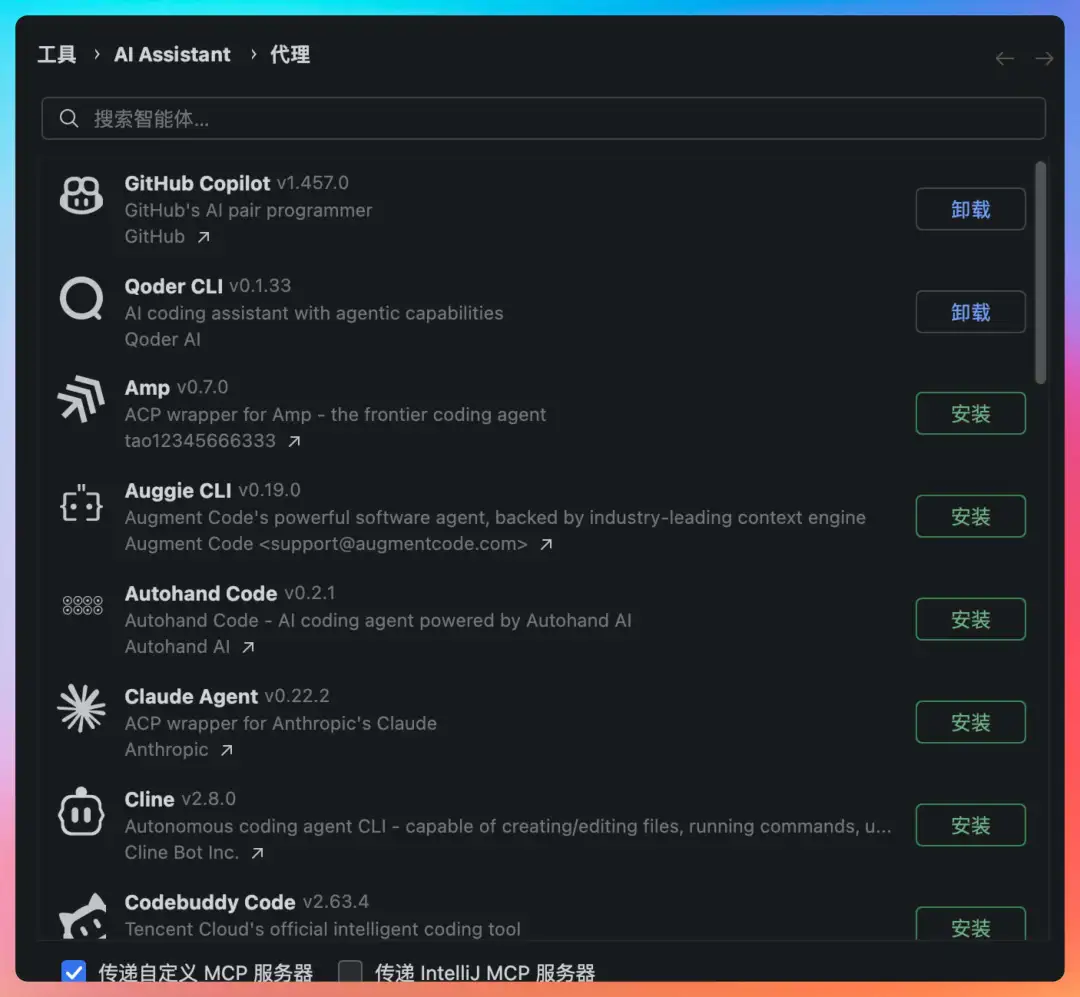Click the Codebuddy Code title text
Viewport: 1080px width, 997px height.
point(209,903)
